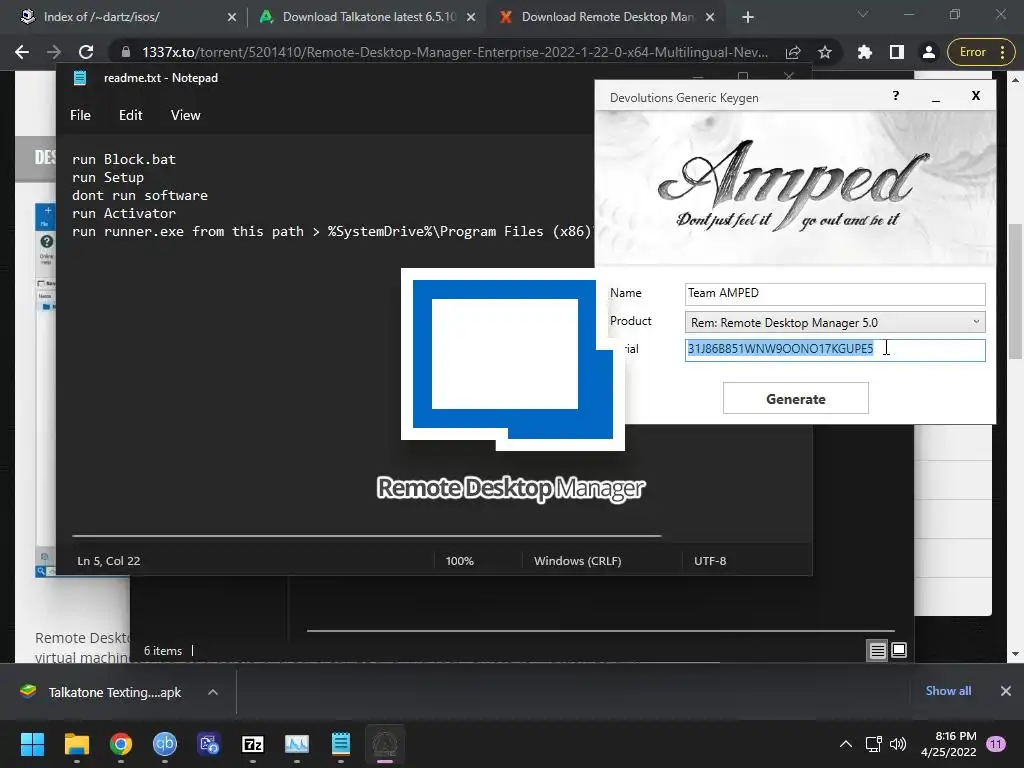Open File Explorer from the taskbar
This screenshot has width=1024, height=768.
[x=76, y=744]
